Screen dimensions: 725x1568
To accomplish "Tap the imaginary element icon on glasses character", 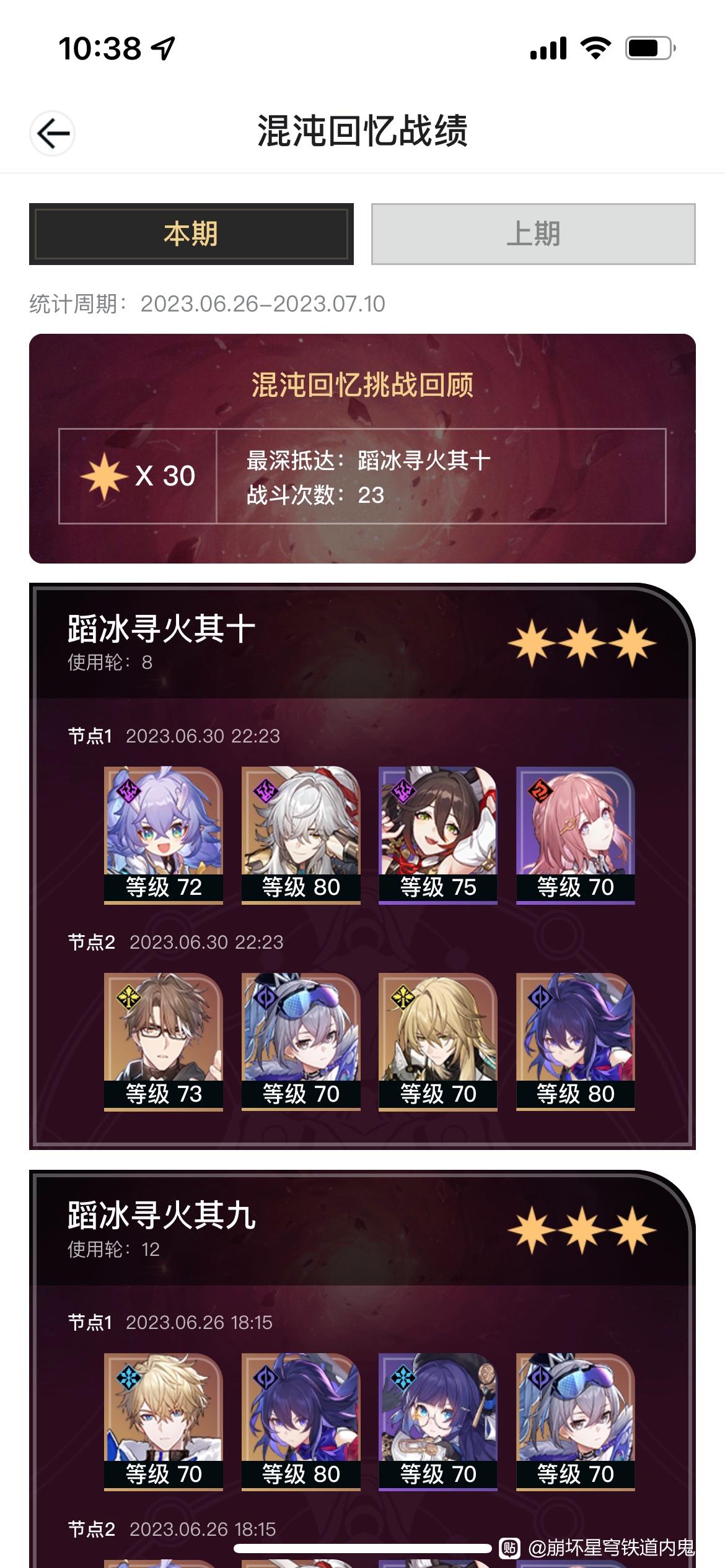I will [x=128, y=997].
